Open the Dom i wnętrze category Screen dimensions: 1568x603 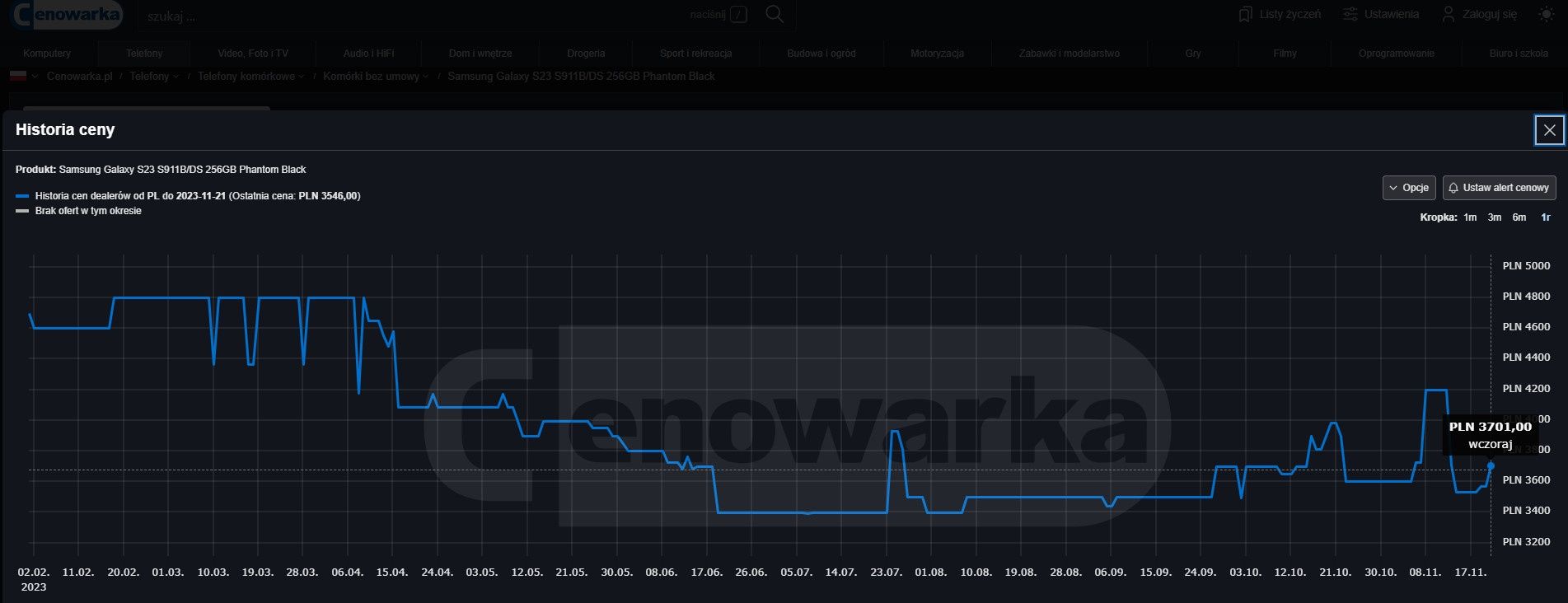click(x=480, y=54)
